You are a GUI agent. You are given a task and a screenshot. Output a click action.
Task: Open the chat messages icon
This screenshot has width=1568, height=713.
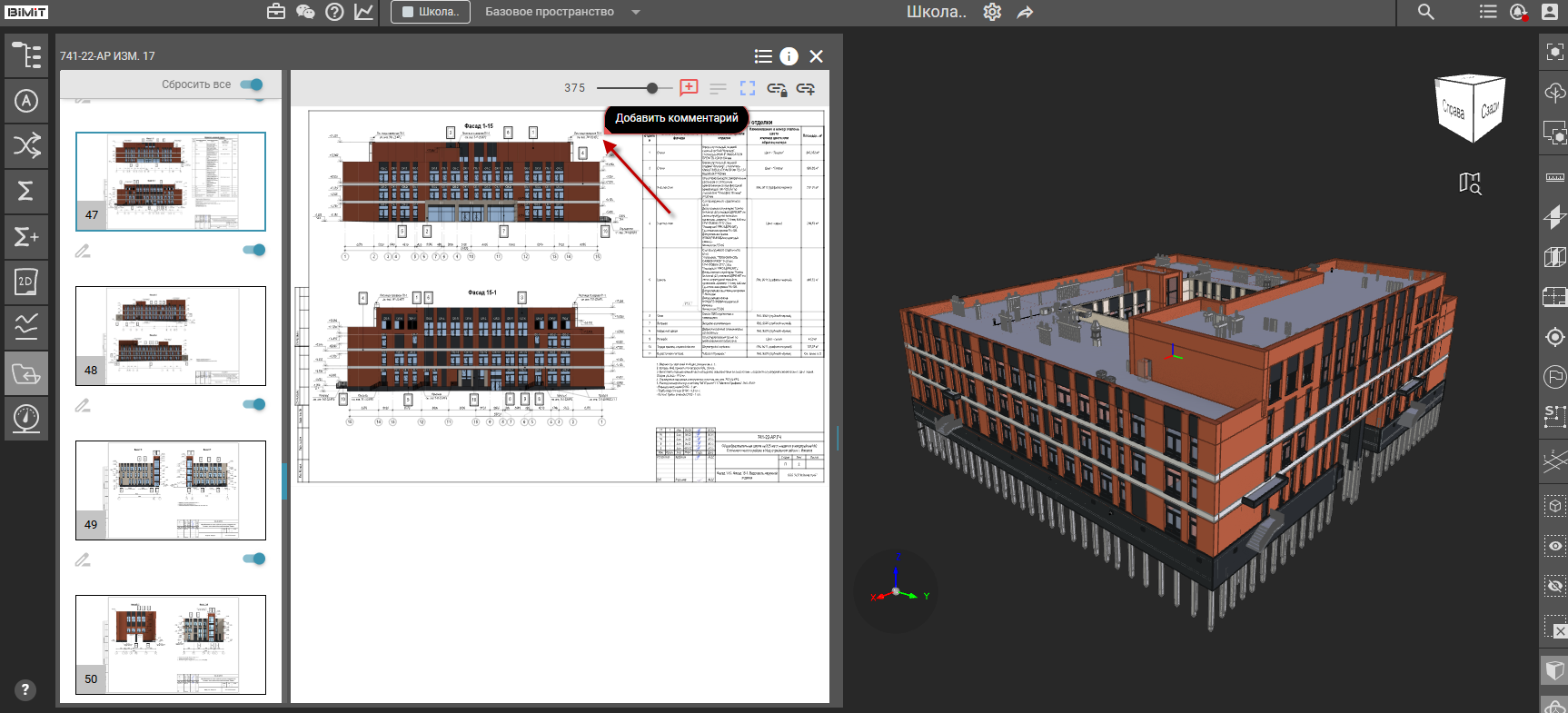[305, 12]
